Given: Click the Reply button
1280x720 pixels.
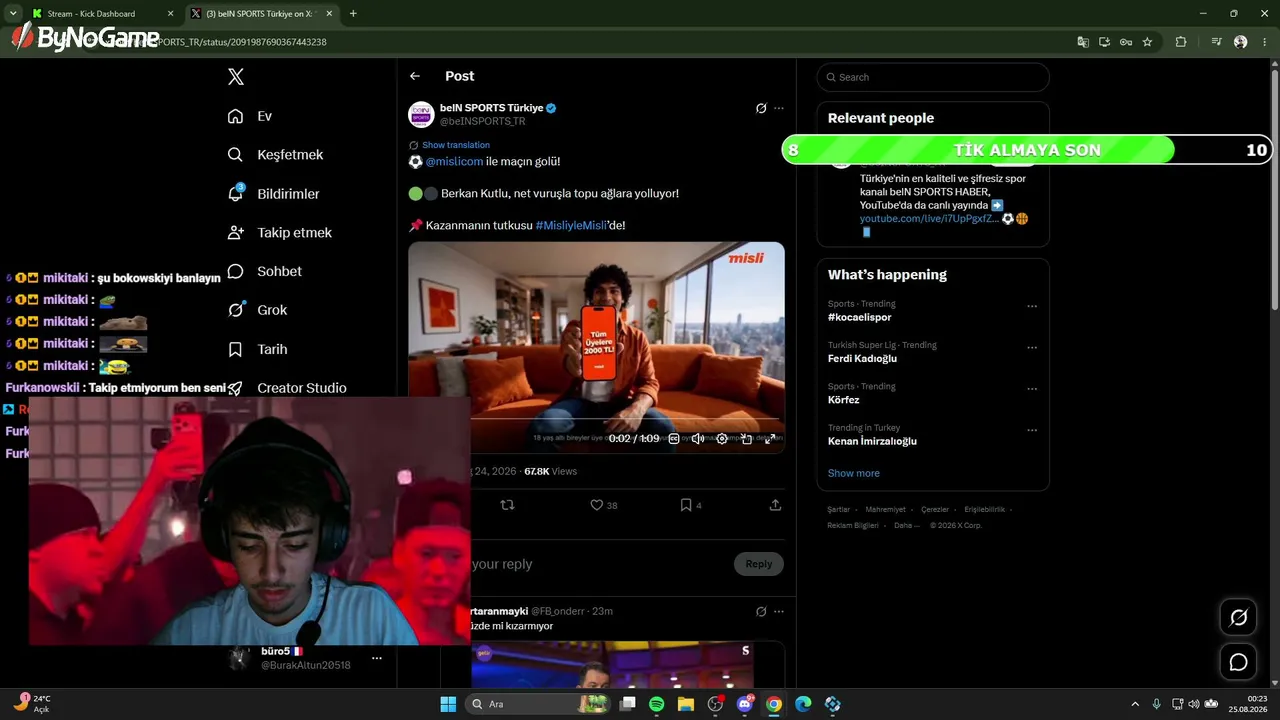Looking at the screenshot, I should click(759, 564).
